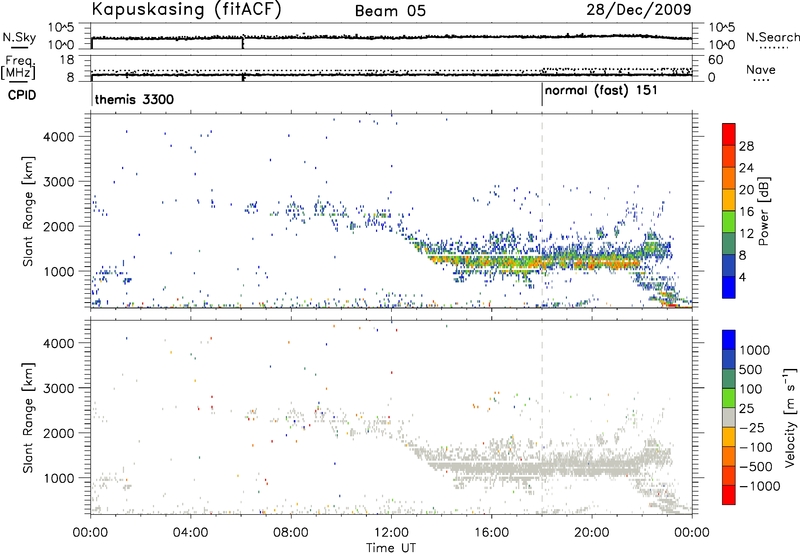Pick the gray segment of Velocity colorbar
Viewport: 800px width, 554px height.
(x=729, y=417)
